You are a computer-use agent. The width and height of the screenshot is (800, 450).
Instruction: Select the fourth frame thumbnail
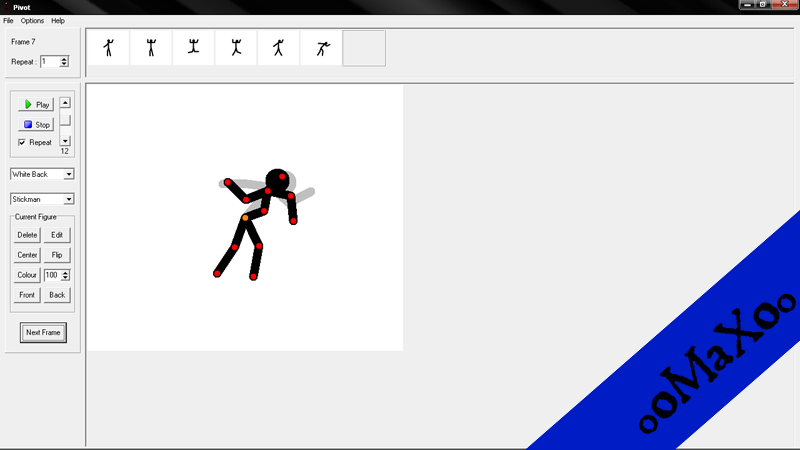[236, 48]
